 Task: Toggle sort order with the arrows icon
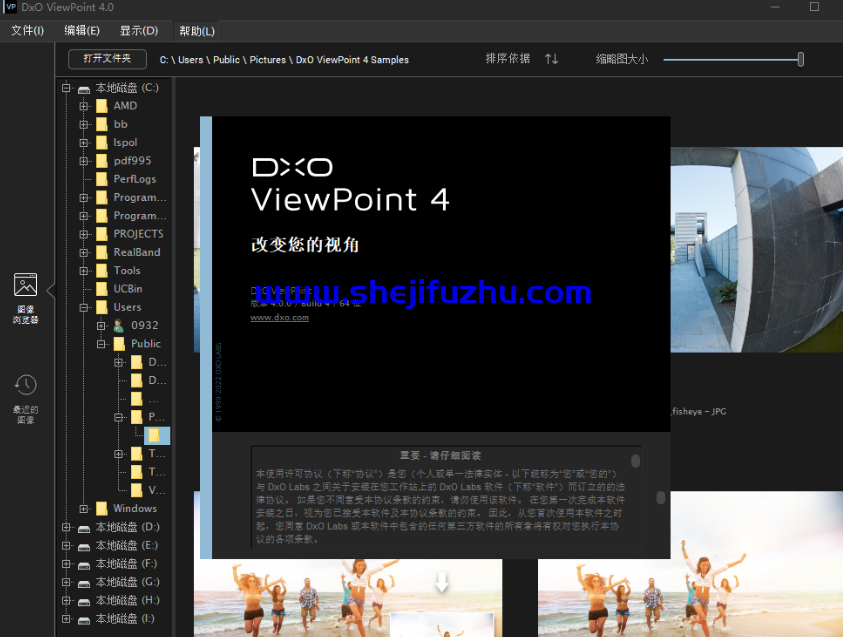point(552,59)
